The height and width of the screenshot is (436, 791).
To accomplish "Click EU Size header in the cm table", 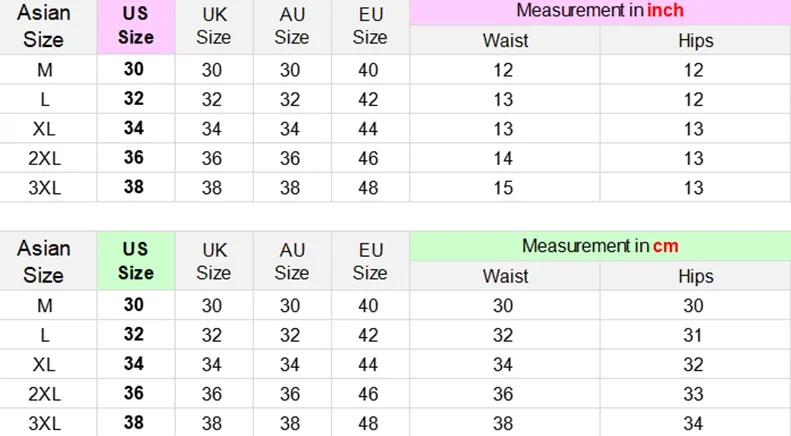I will point(370,261).
